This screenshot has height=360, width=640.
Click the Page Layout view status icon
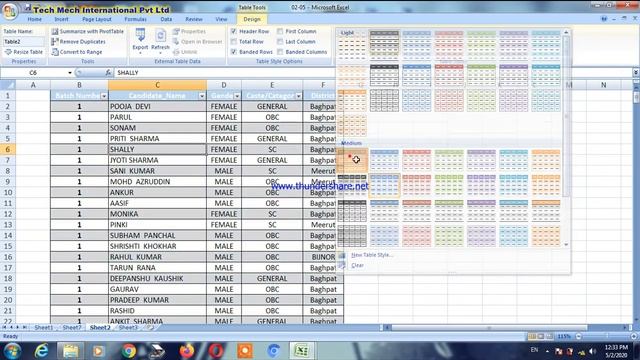(x=541, y=336)
